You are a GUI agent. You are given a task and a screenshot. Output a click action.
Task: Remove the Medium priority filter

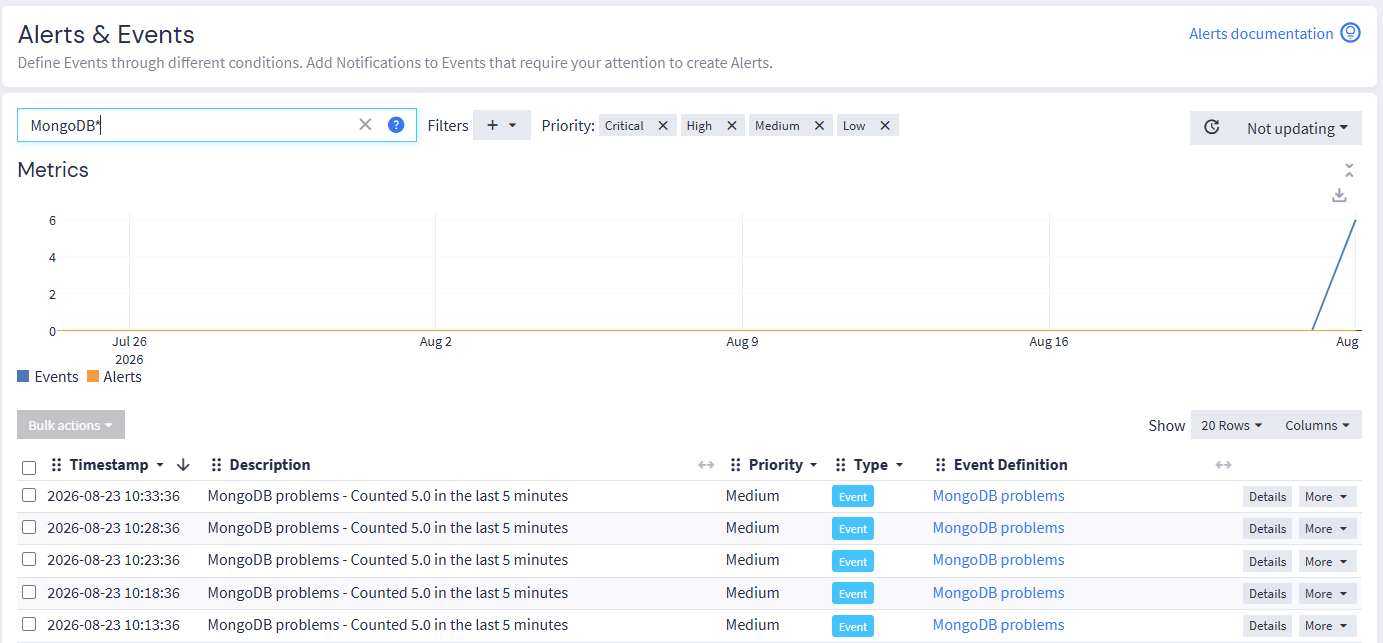(819, 126)
